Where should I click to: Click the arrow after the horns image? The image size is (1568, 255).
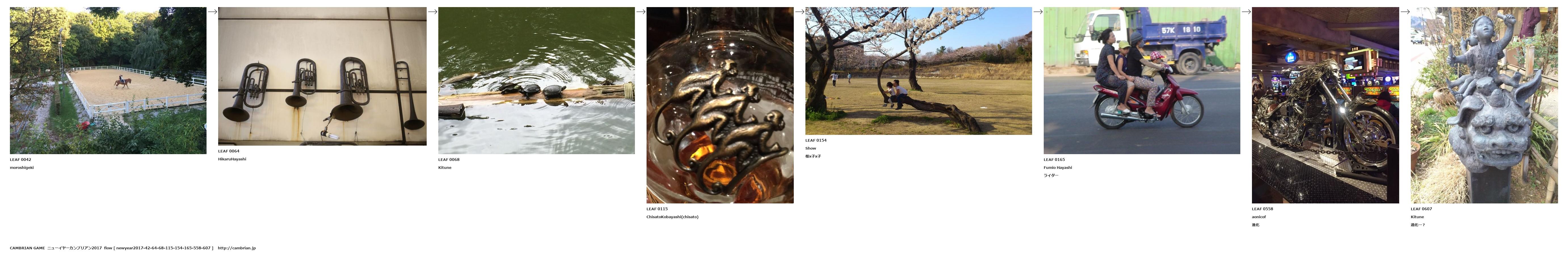point(432,12)
